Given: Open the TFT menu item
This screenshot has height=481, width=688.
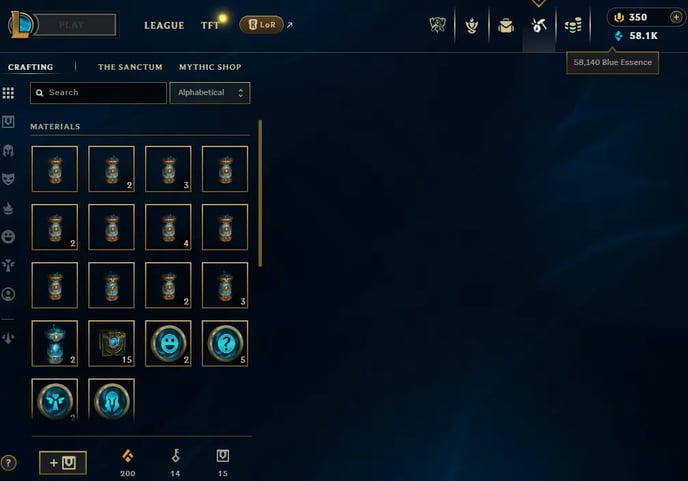Looking at the screenshot, I should tap(210, 25).
